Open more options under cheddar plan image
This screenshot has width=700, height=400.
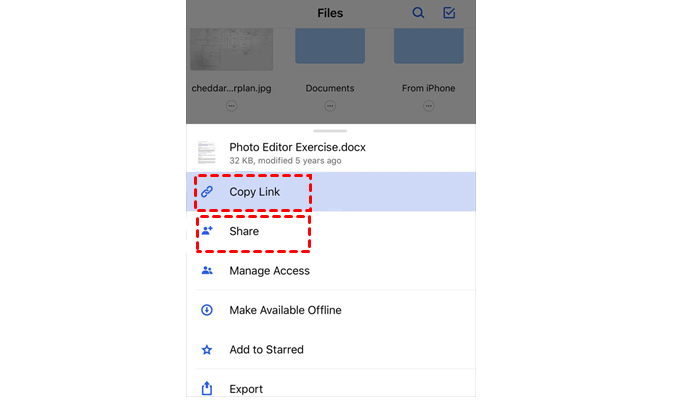[231, 105]
